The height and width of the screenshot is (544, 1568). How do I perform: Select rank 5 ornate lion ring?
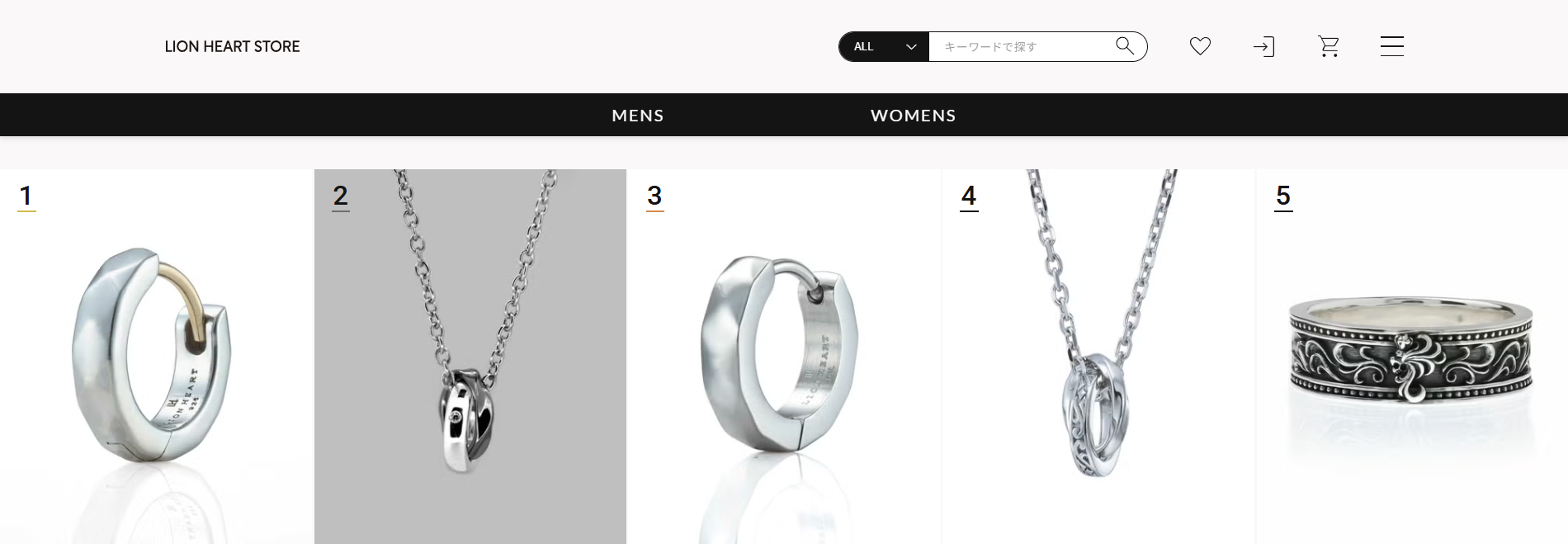[1411, 351]
